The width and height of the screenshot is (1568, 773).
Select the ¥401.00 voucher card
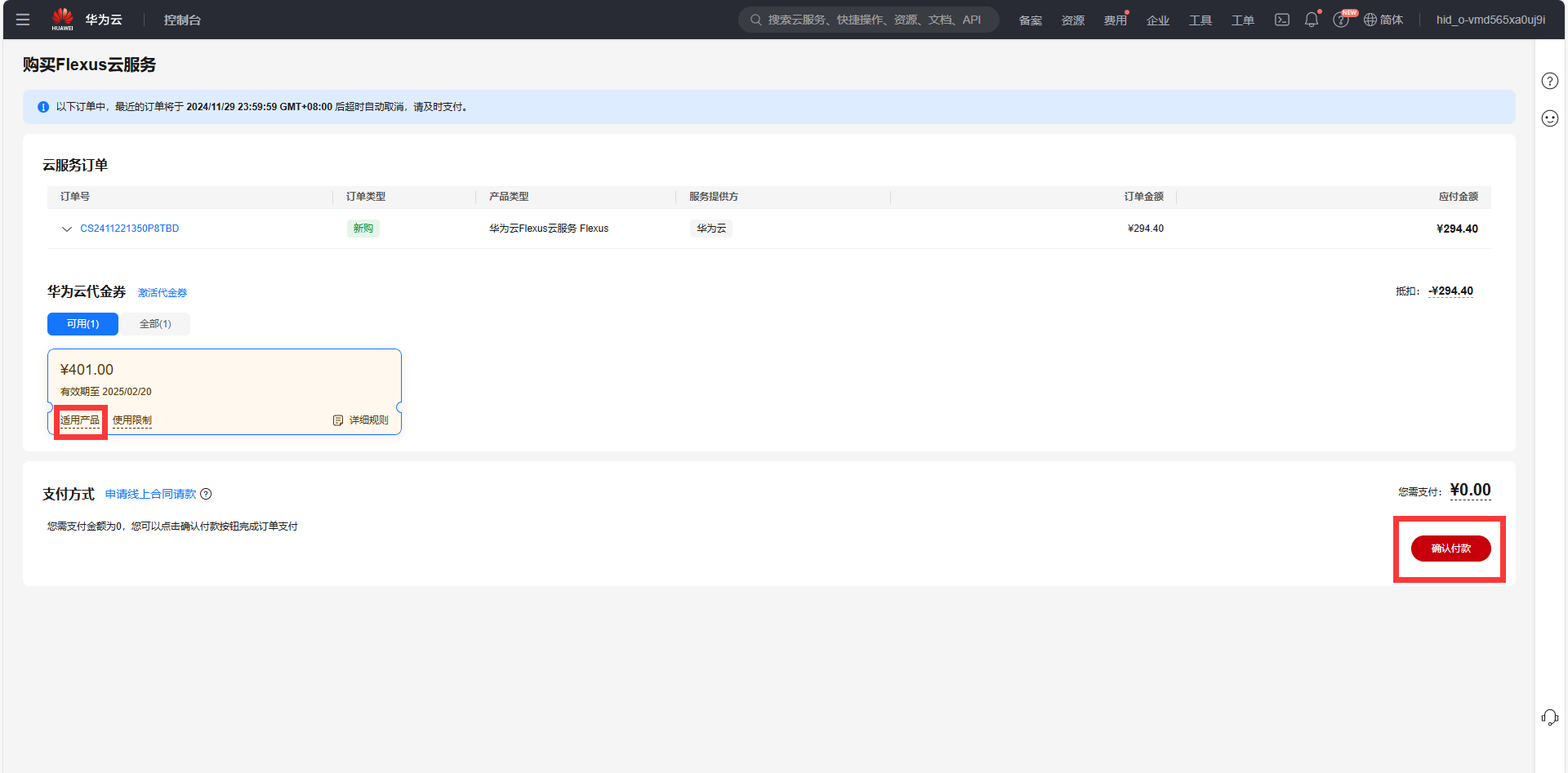[224, 380]
